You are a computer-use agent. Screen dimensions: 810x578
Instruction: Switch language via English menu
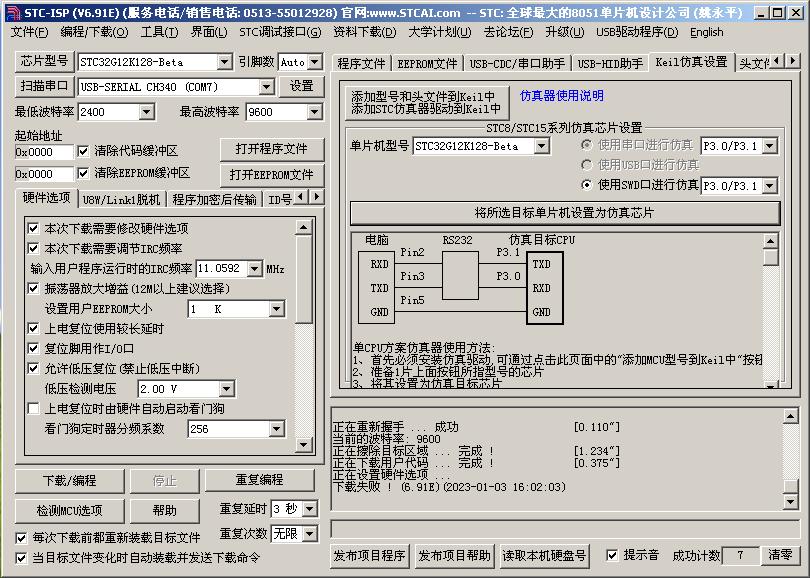(x=706, y=32)
